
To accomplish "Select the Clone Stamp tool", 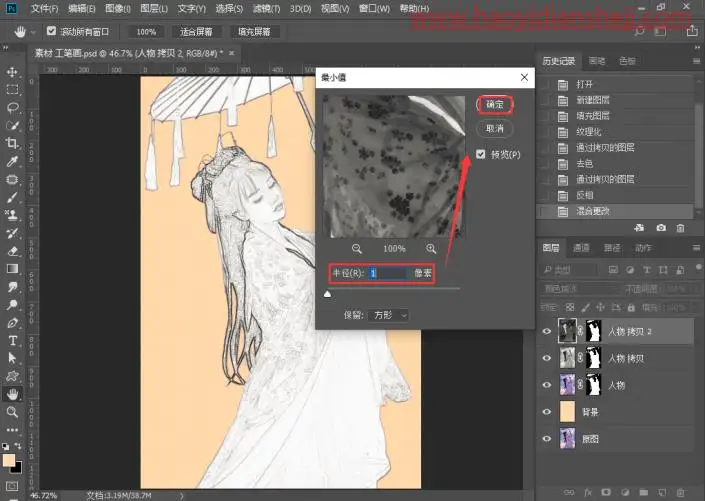I will (12, 215).
